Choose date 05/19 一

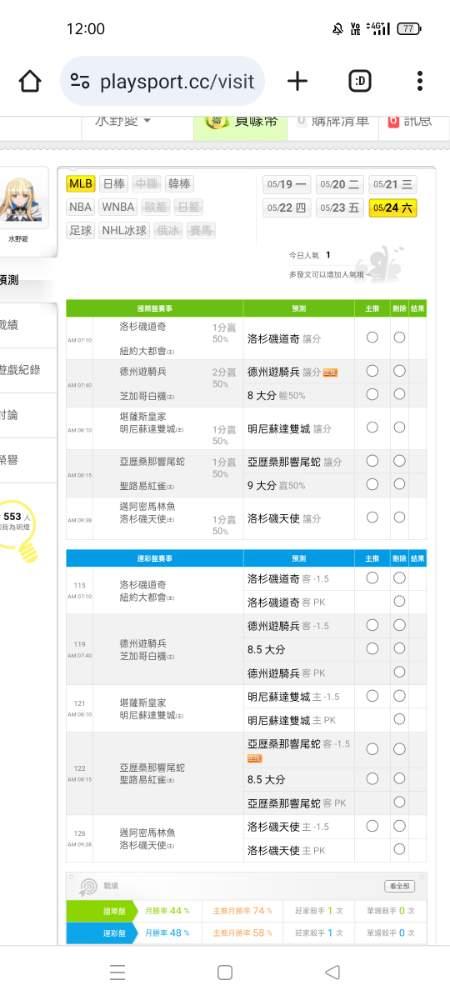click(287, 184)
